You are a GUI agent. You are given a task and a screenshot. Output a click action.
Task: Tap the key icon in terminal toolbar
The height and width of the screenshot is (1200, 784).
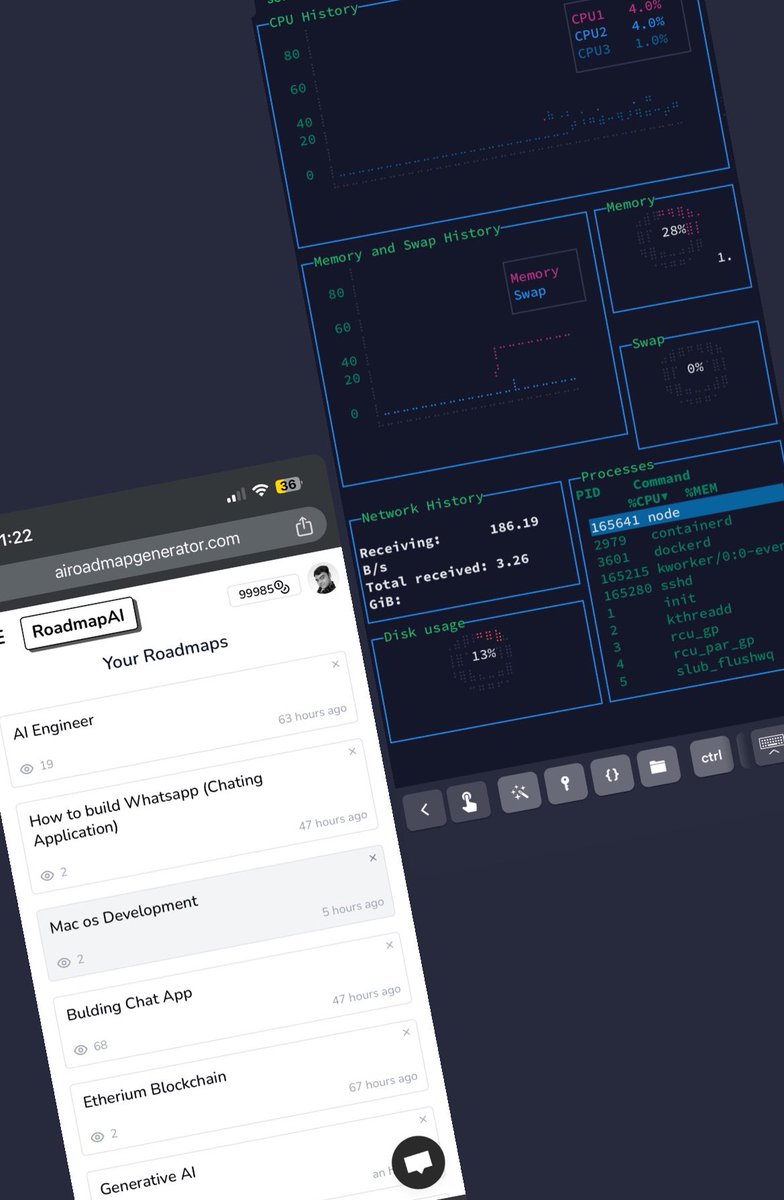point(565,783)
